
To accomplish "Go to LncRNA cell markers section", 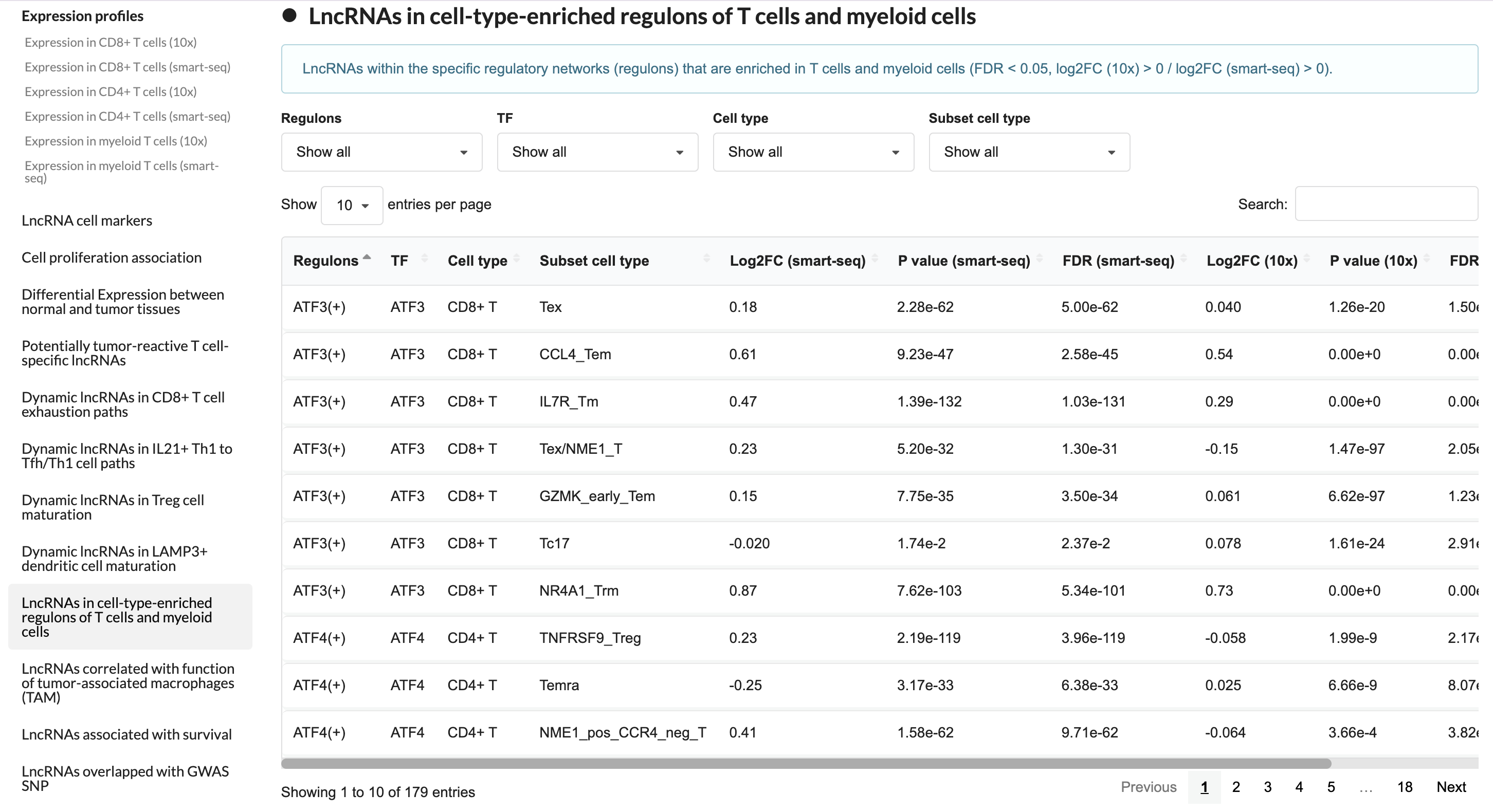I will (87, 220).
